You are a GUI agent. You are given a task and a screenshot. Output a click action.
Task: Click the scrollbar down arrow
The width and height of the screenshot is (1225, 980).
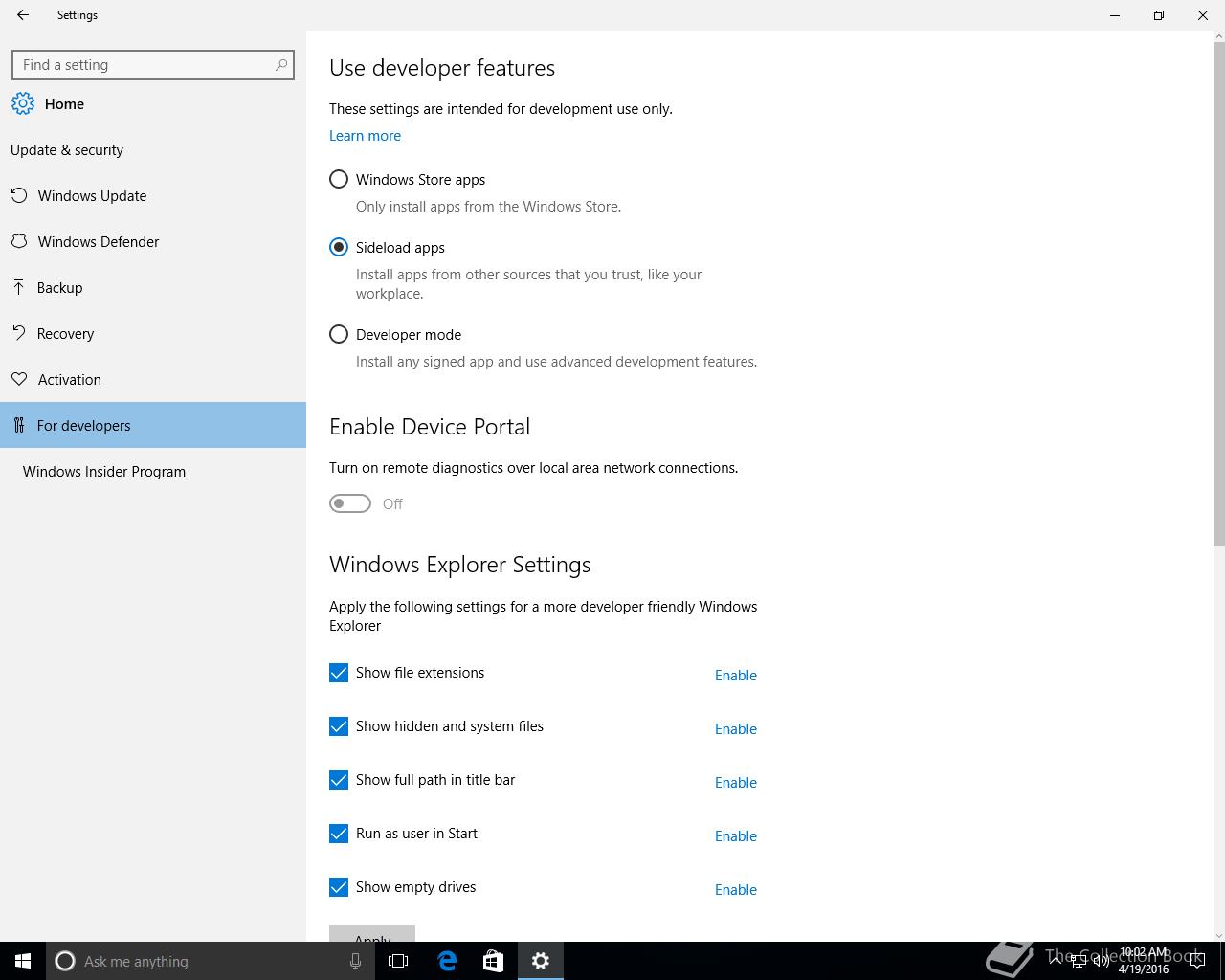click(x=1218, y=935)
